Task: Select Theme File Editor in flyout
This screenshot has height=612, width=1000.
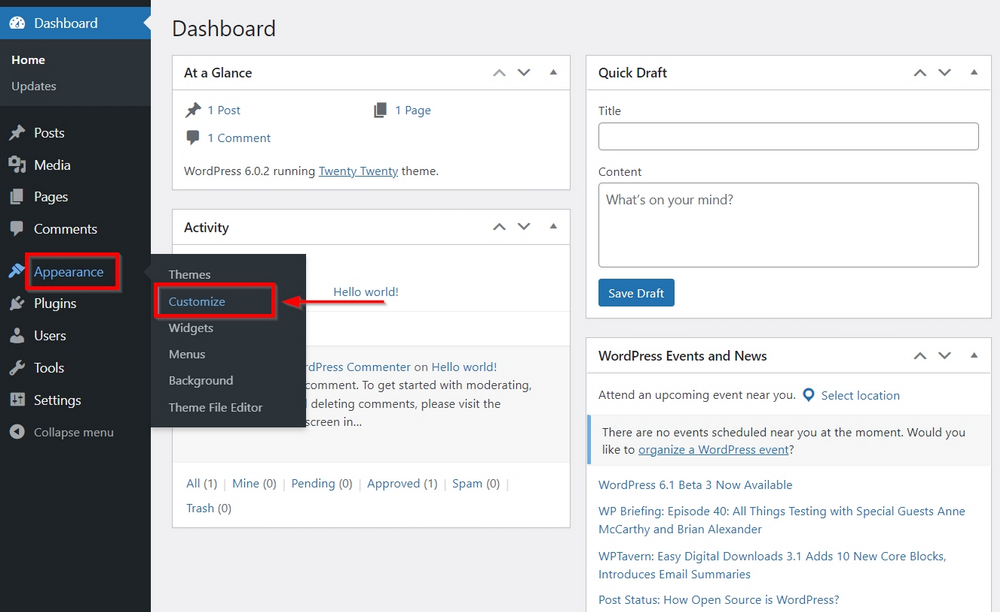Action: coord(216,407)
